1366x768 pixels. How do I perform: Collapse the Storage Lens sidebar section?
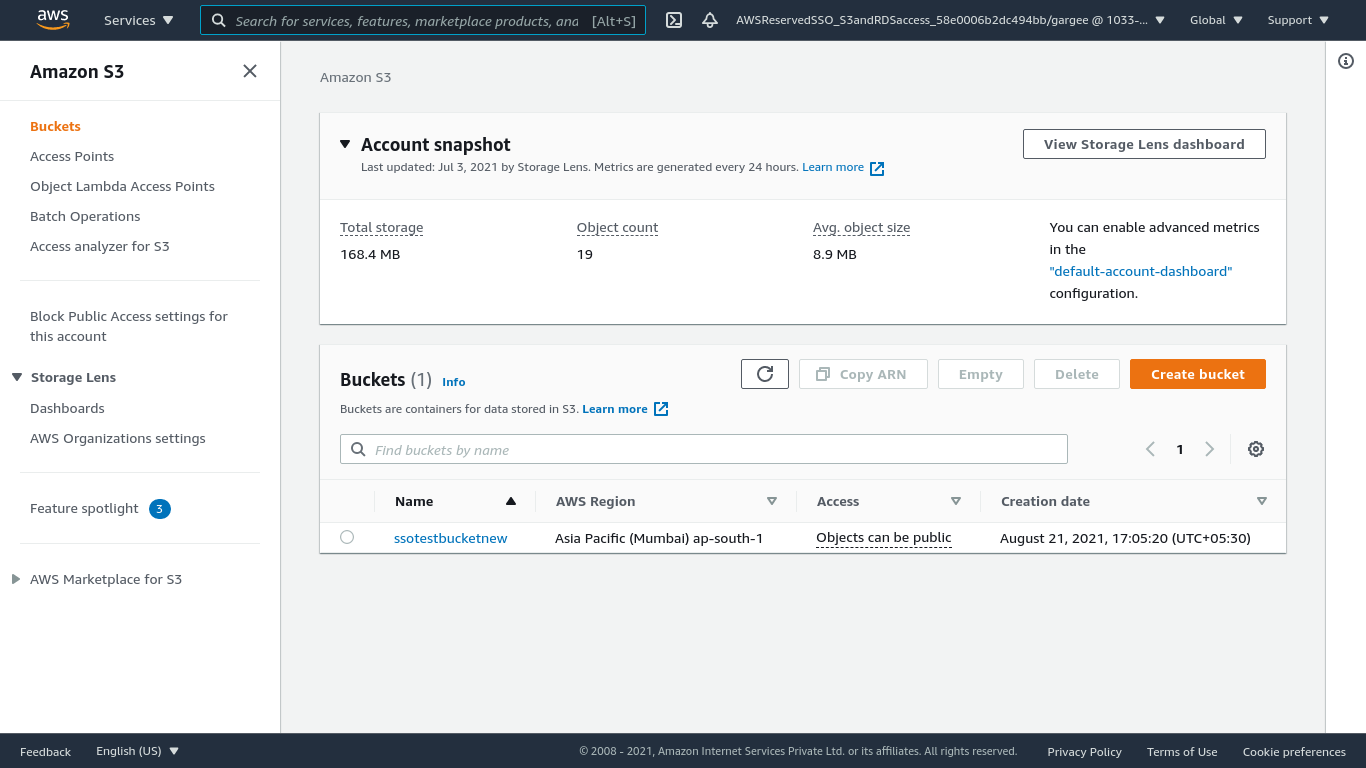point(17,377)
